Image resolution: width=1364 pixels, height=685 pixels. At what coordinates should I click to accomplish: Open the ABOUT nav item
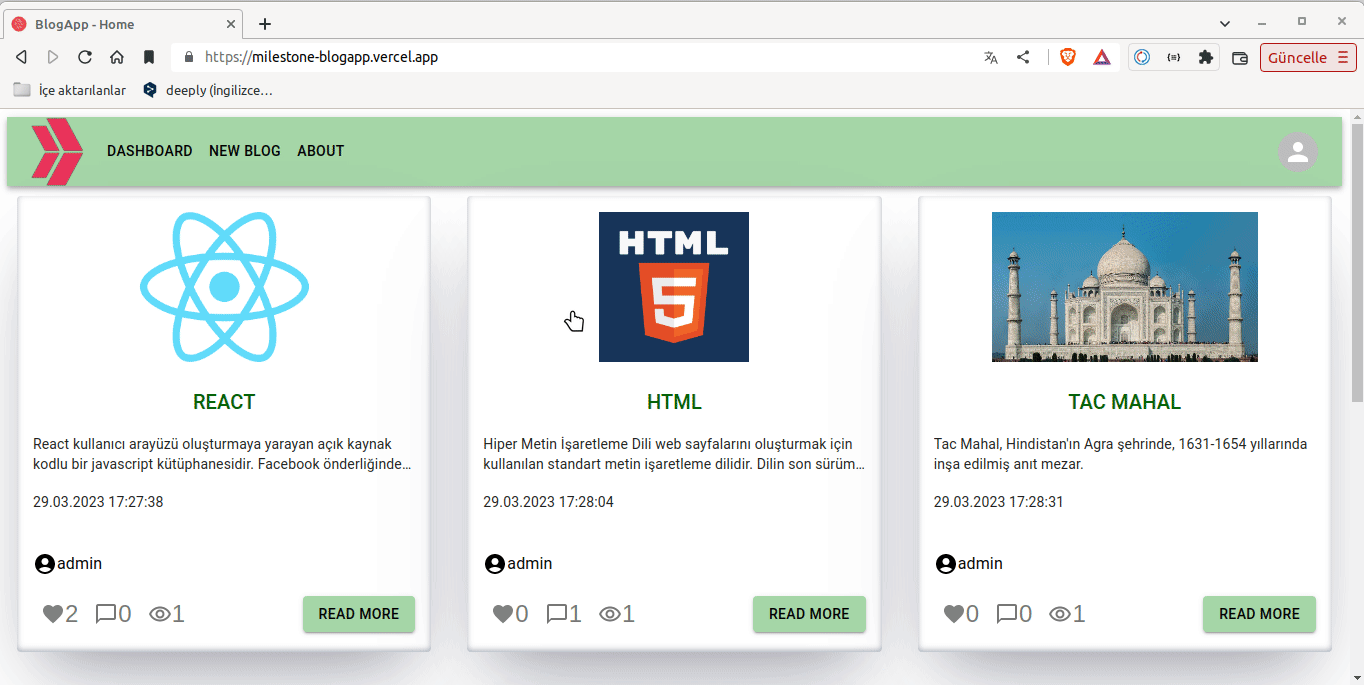321,151
